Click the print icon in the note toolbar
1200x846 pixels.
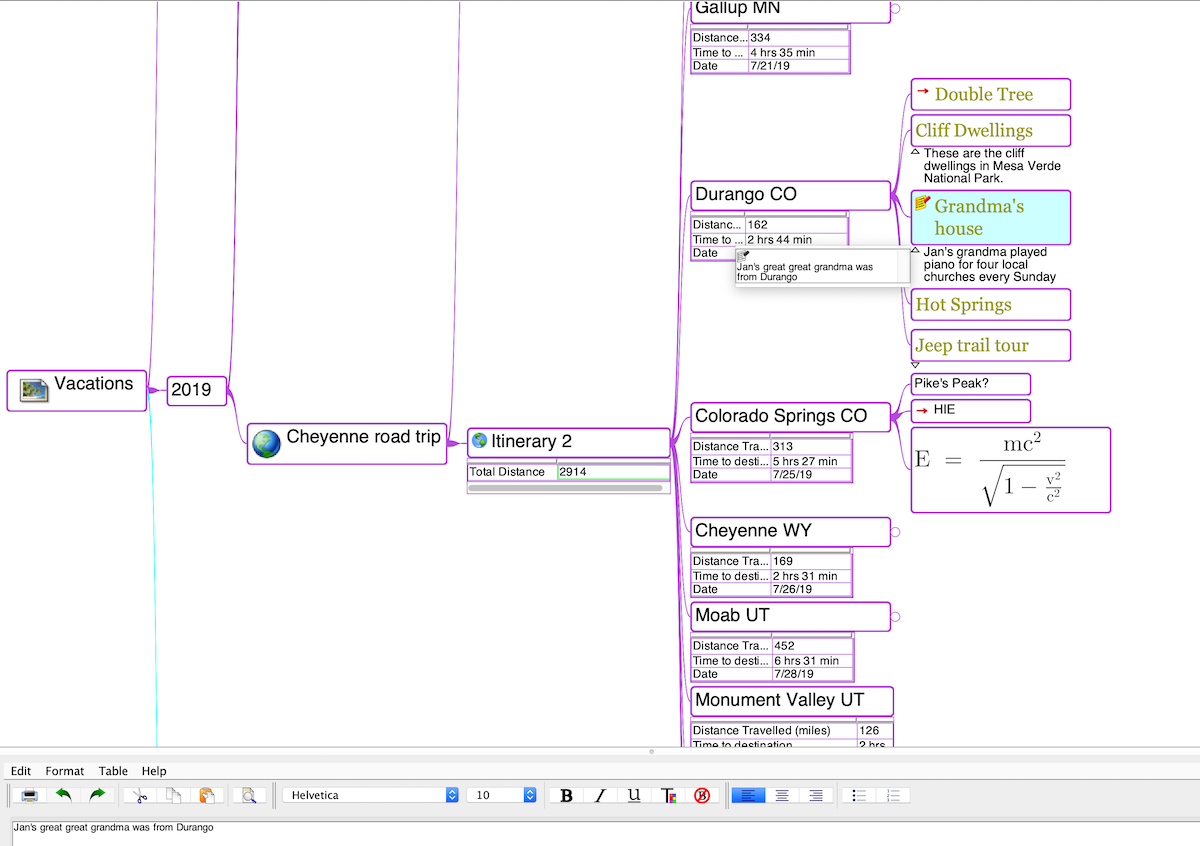[x=30, y=796]
